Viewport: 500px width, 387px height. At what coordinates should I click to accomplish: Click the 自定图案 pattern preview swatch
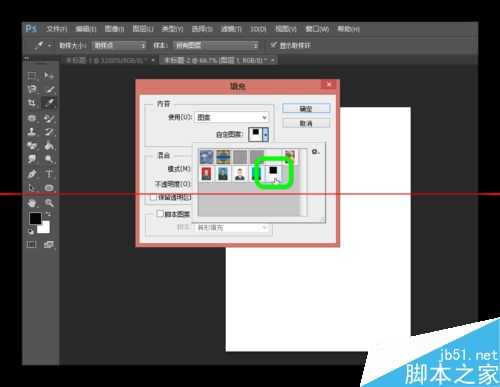(x=256, y=135)
